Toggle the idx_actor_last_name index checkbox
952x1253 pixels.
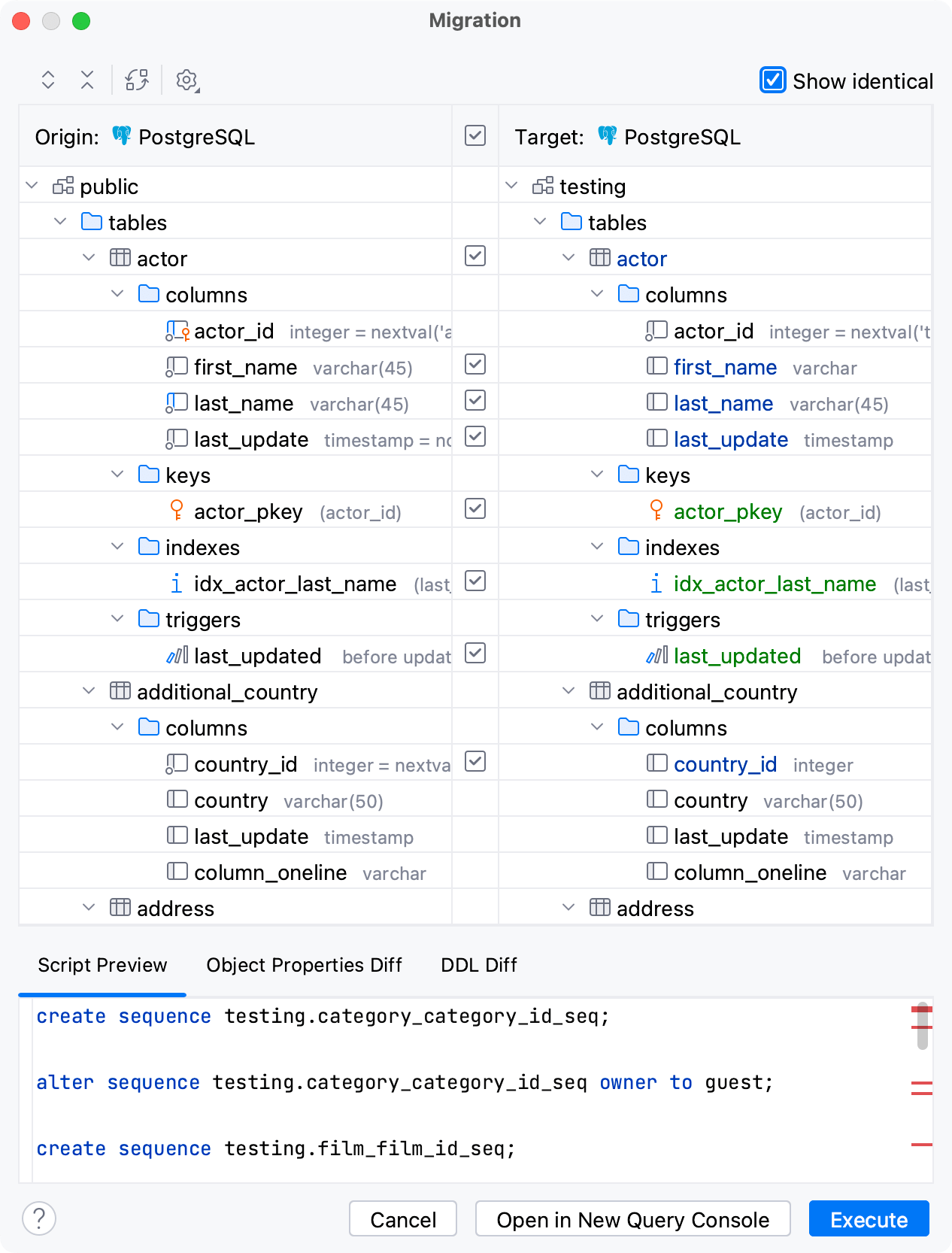tap(475, 581)
